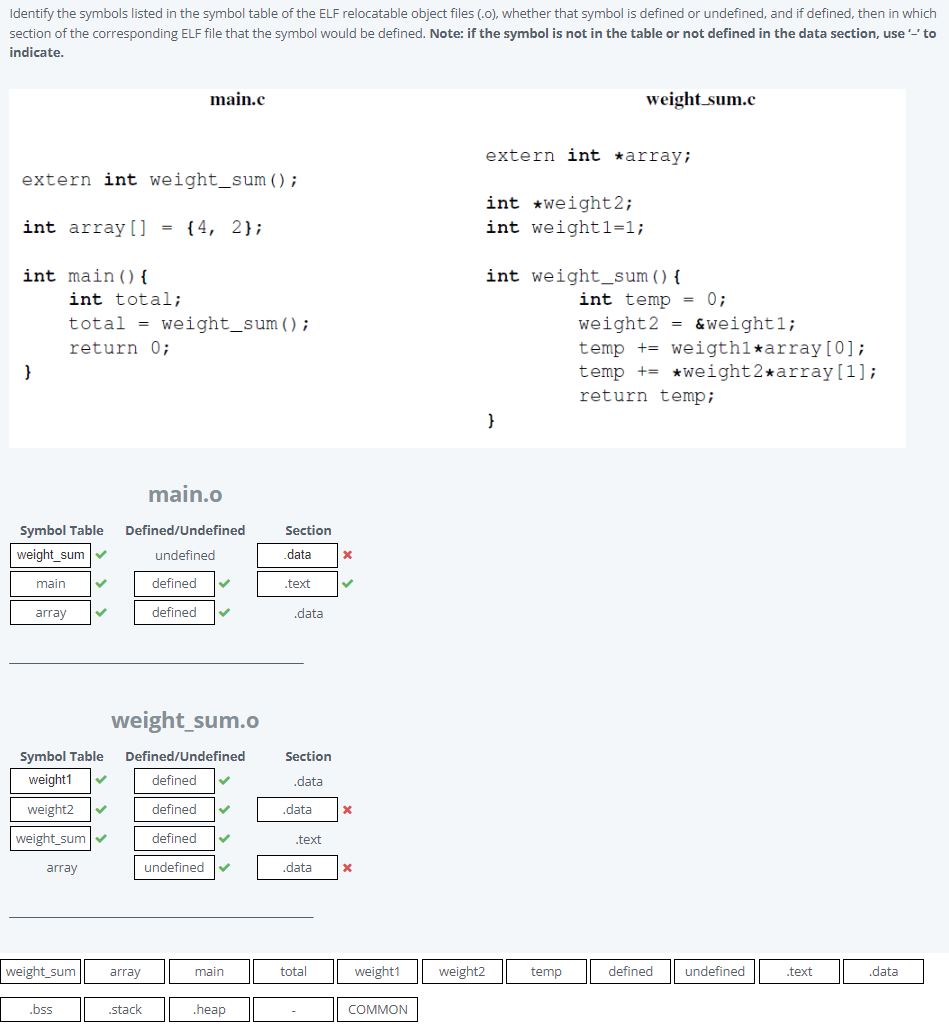This screenshot has height=1026, width=949.
Task: Click weight_sum.o array's undefined drop box
Action: (174, 868)
